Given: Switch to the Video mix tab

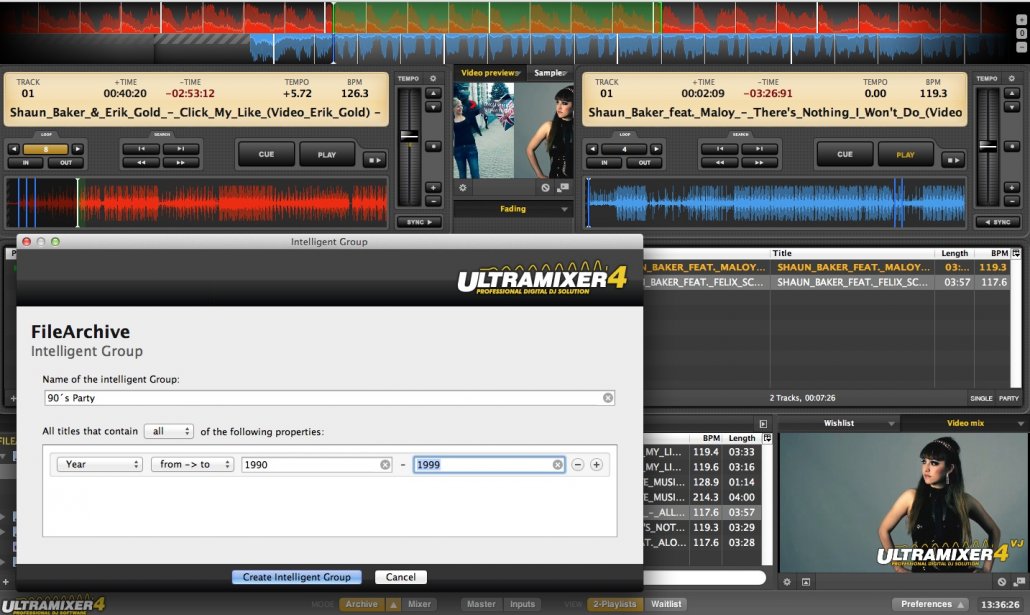Looking at the screenshot, I should tap(965, 423).
